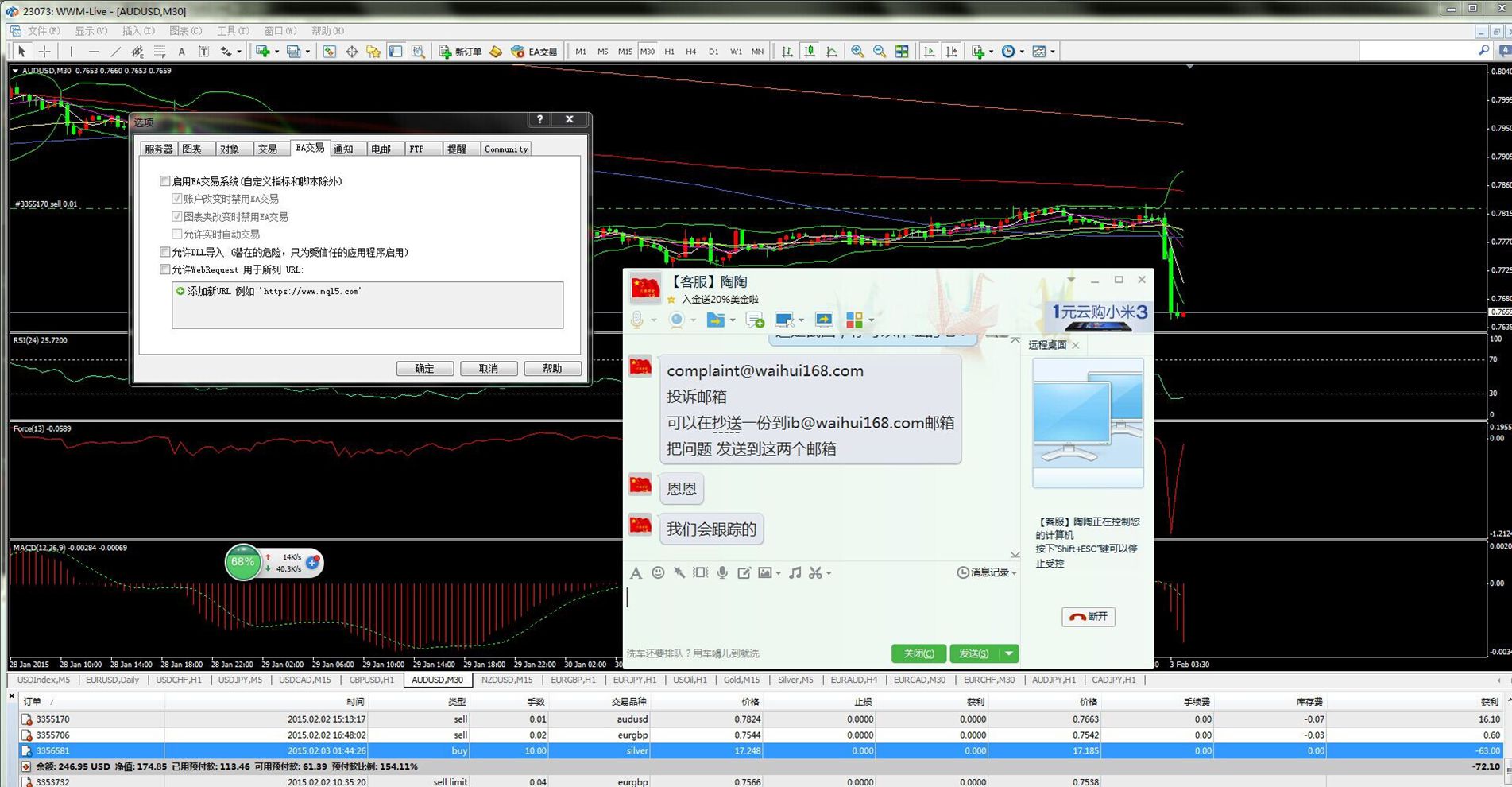Screen dimensions: 1512x787
Task: Enable the EA trading system checkbox
Action: [165, 181]
